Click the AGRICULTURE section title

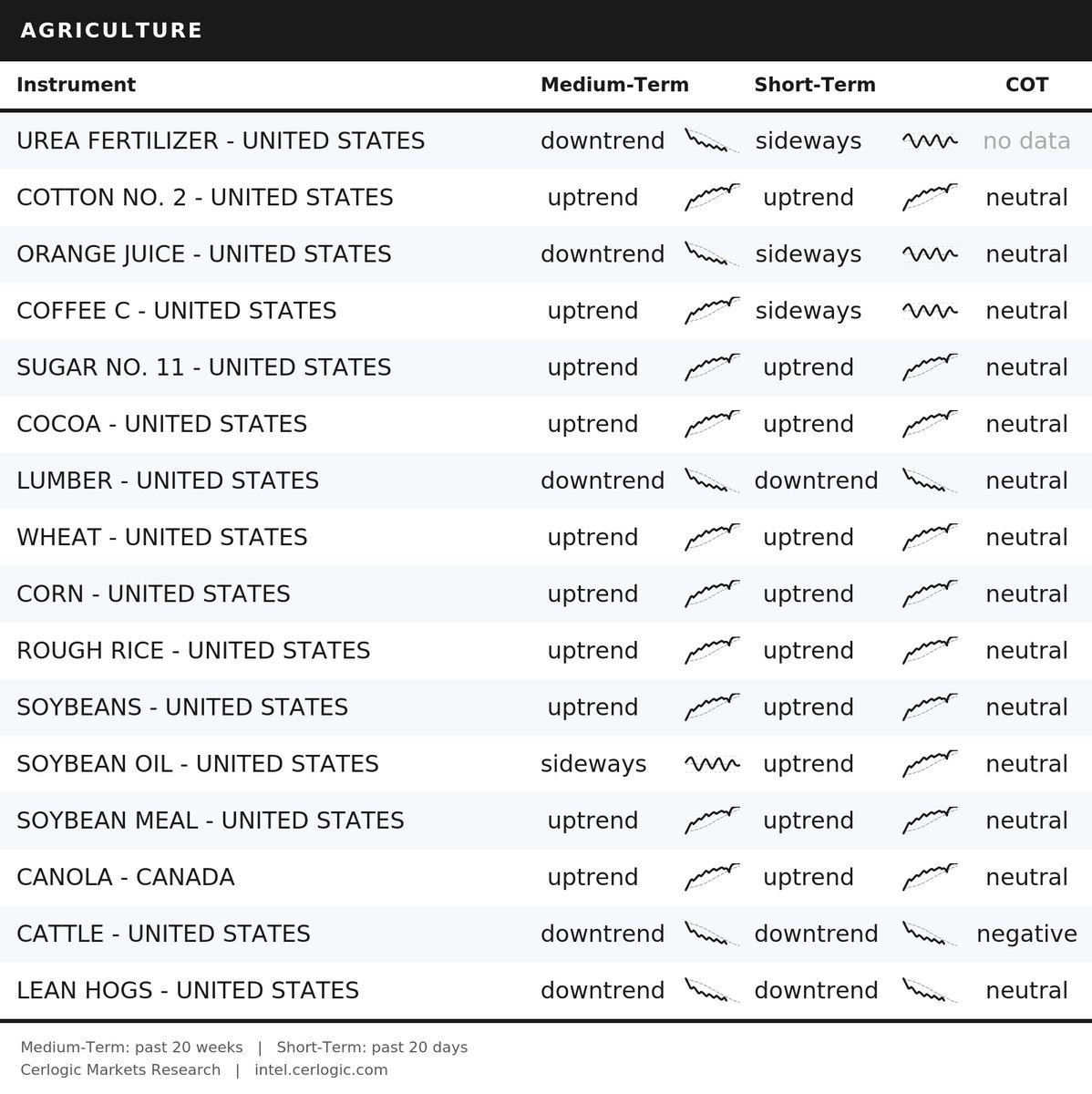tap(111, 30)
